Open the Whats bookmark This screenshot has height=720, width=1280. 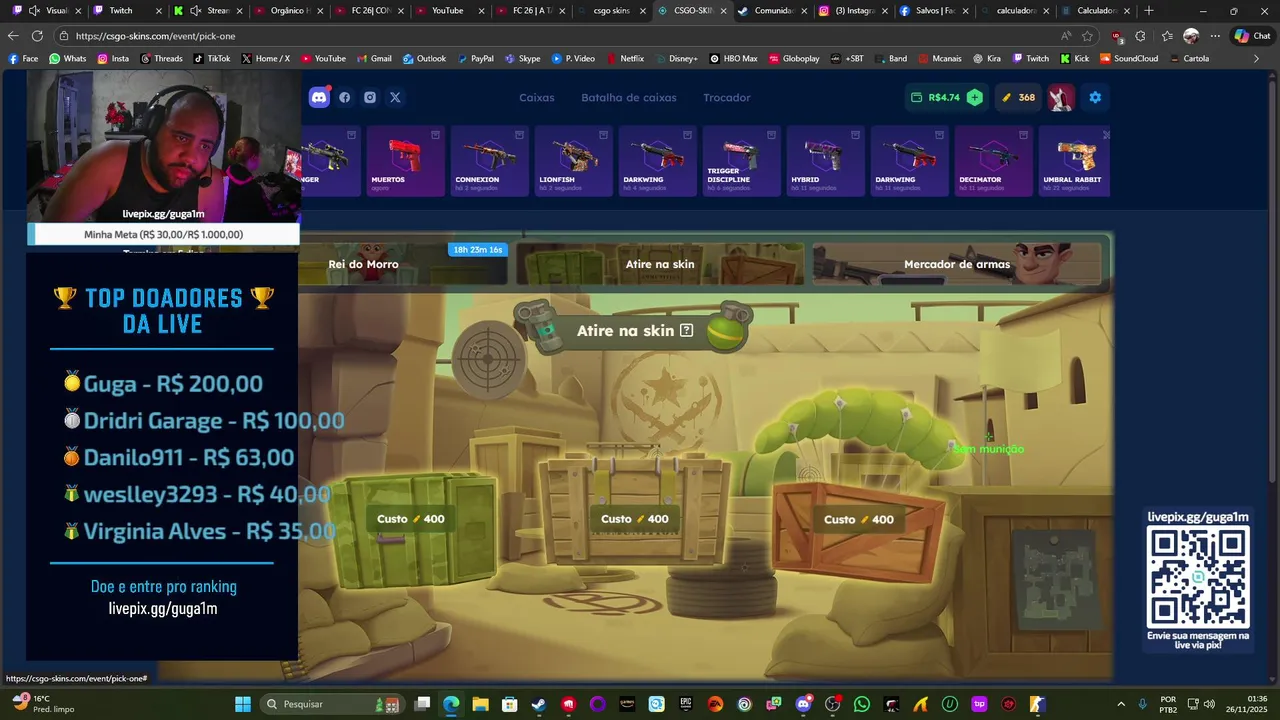tap(68, 58)
